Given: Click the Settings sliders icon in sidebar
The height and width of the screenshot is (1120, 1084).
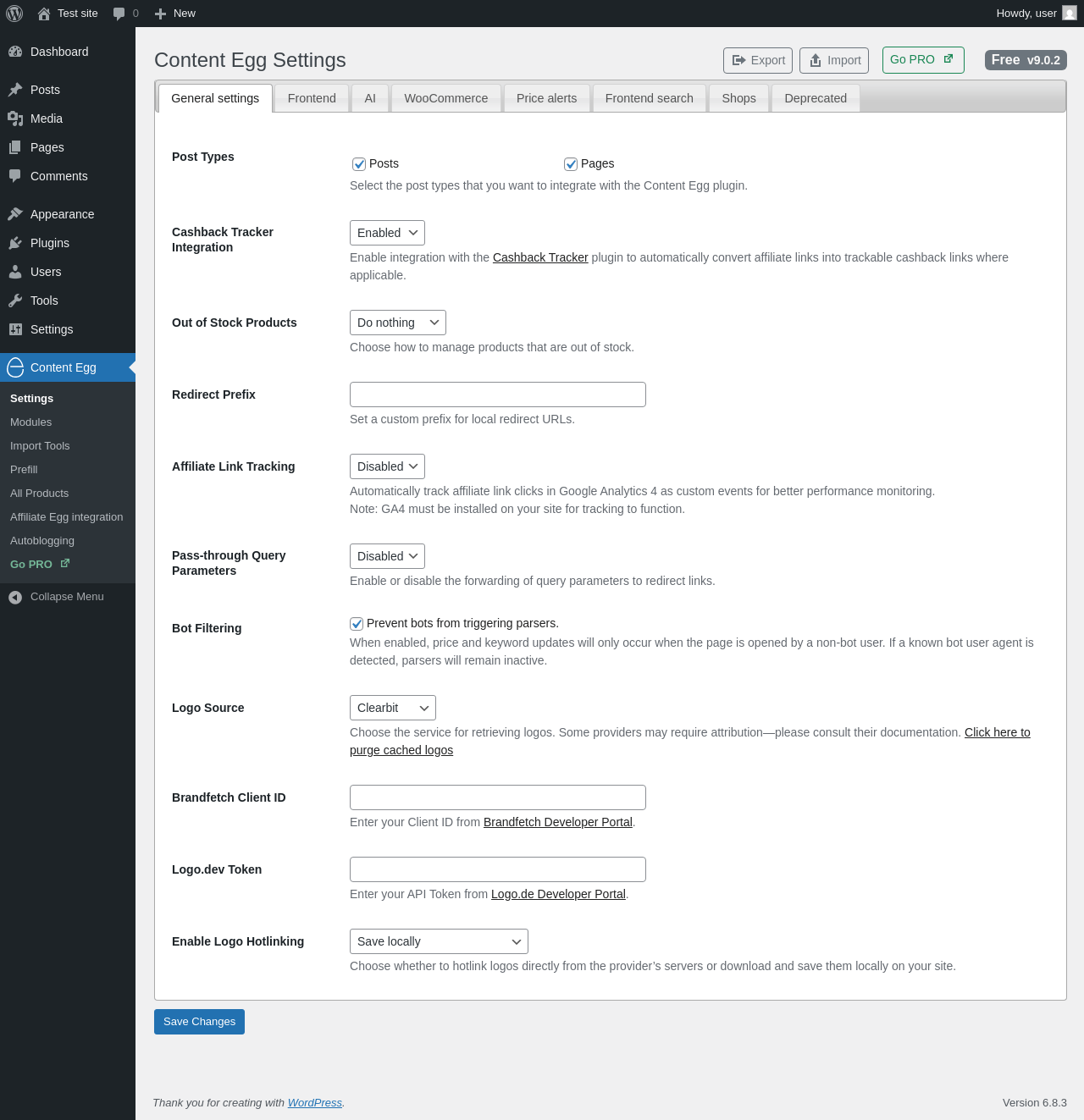Looking at the screenshot, I should pyautogui.click(x=15, y=329).
